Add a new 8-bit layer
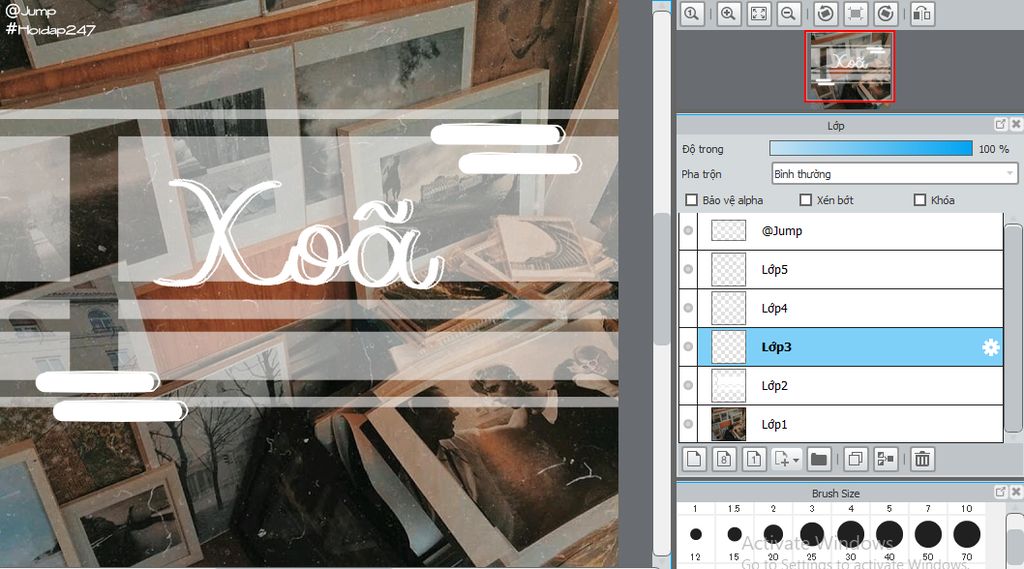 click(x=724, y=459)
